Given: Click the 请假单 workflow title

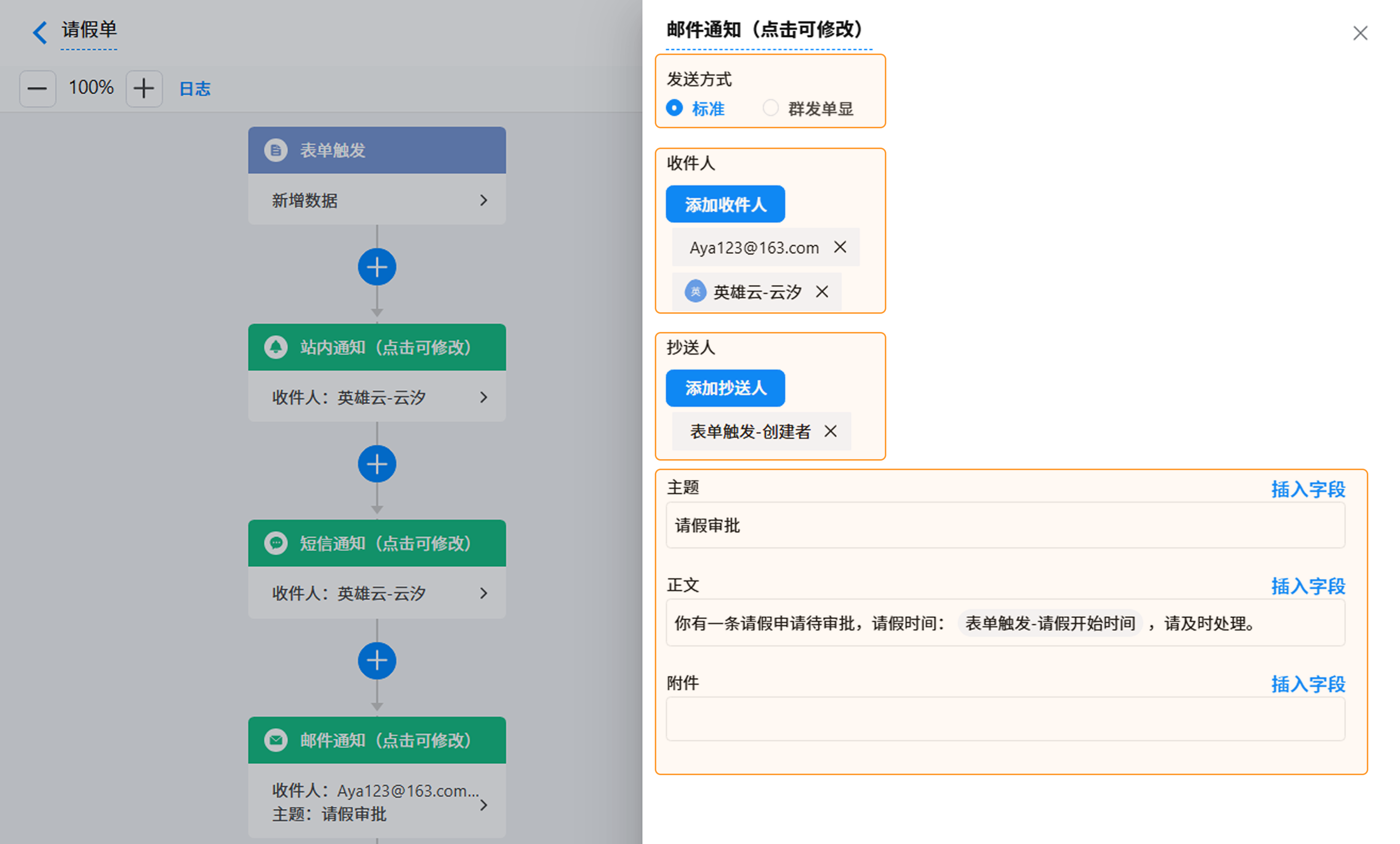Looking at the screenshot, I should (89, 30).
